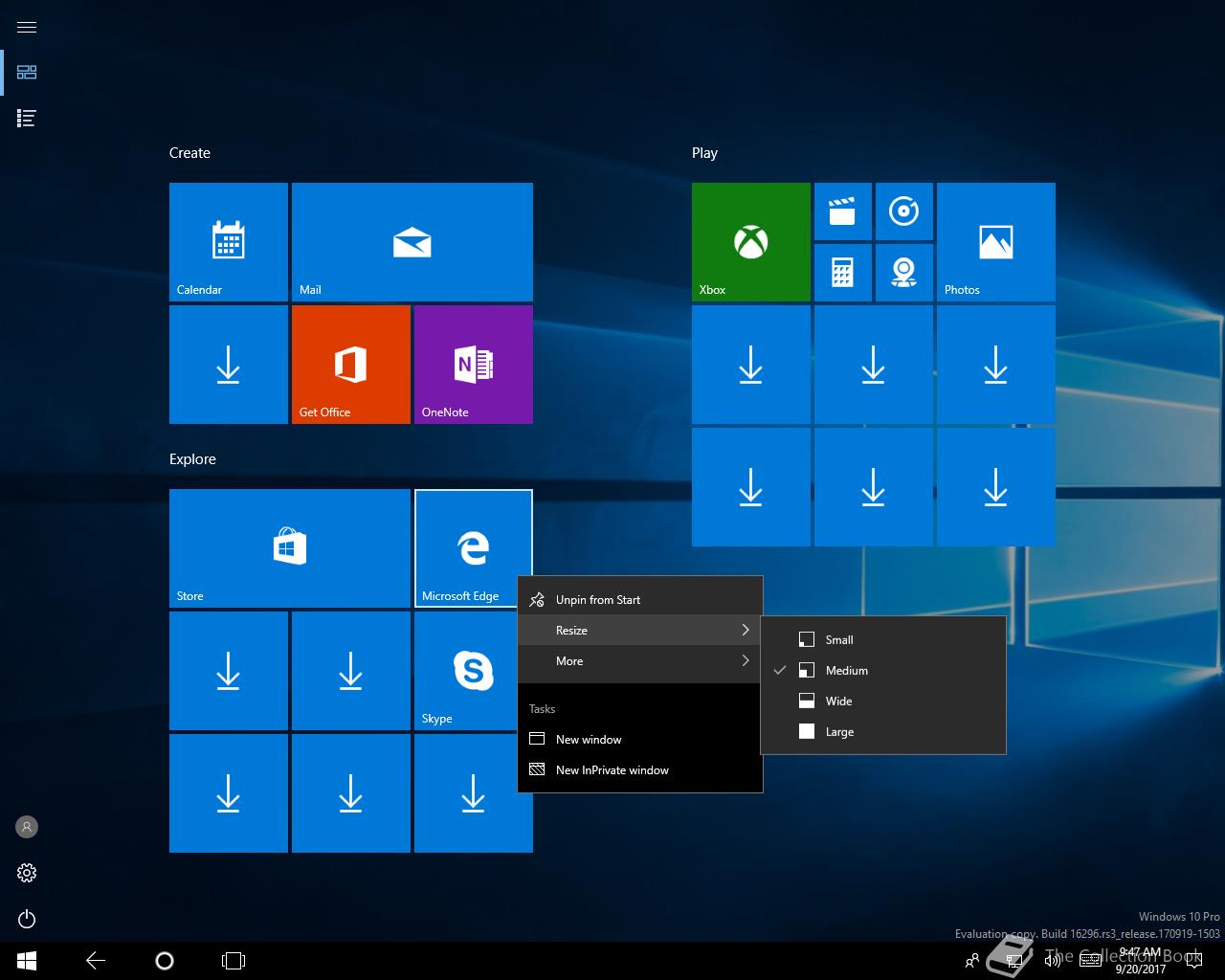
Task: Expand the chevron next to More
Action: tap(746, 661)
